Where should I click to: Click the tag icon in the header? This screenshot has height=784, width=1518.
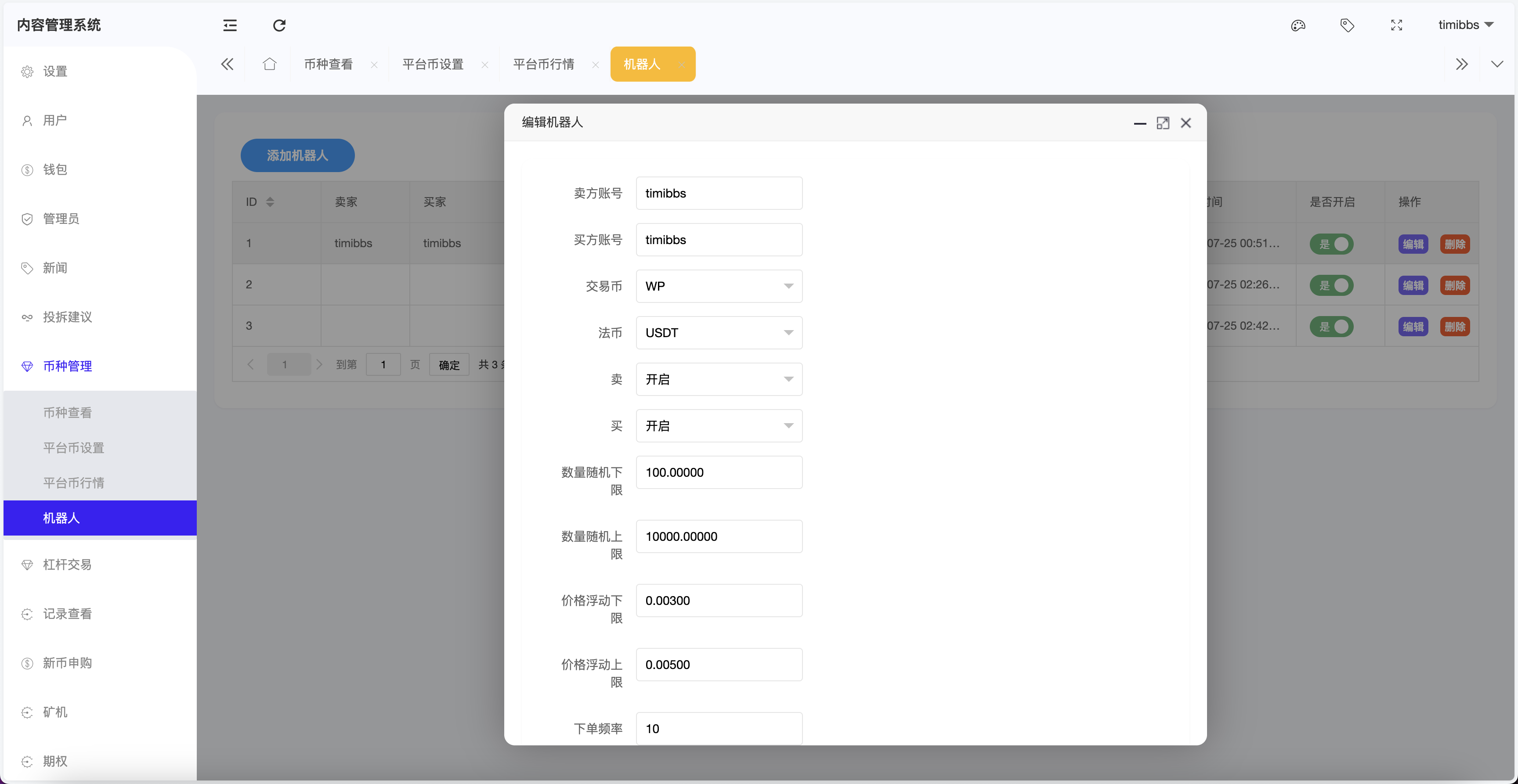click(1348, 25)
